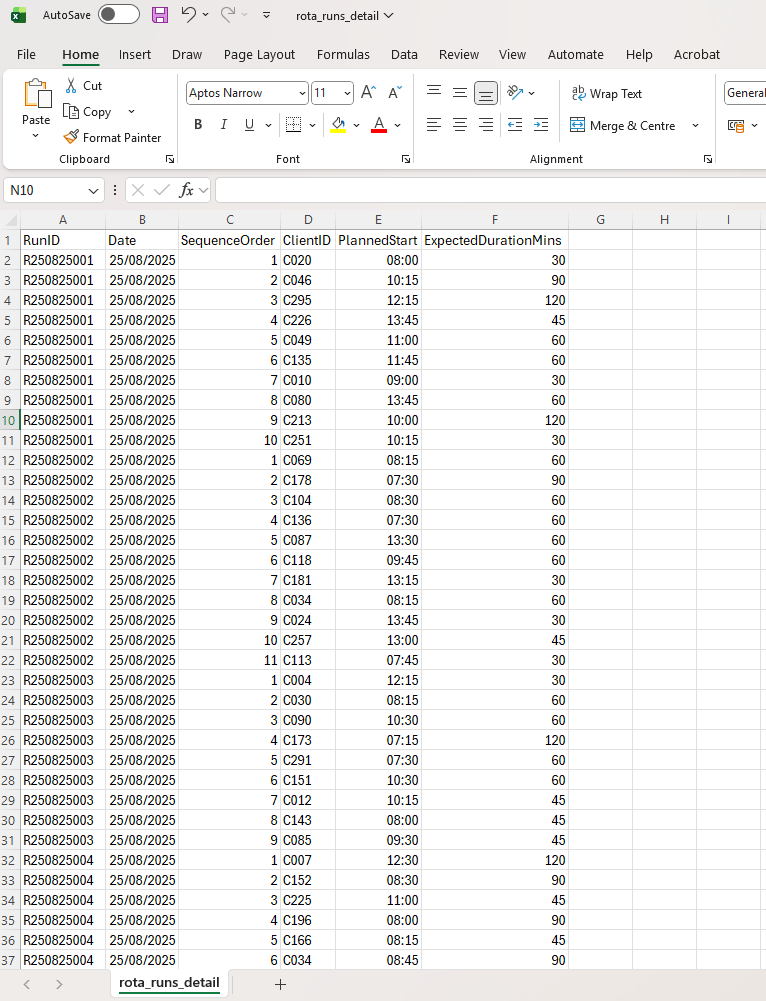
Task: Toggle Underline formatting
Action: tap(249, 124)
